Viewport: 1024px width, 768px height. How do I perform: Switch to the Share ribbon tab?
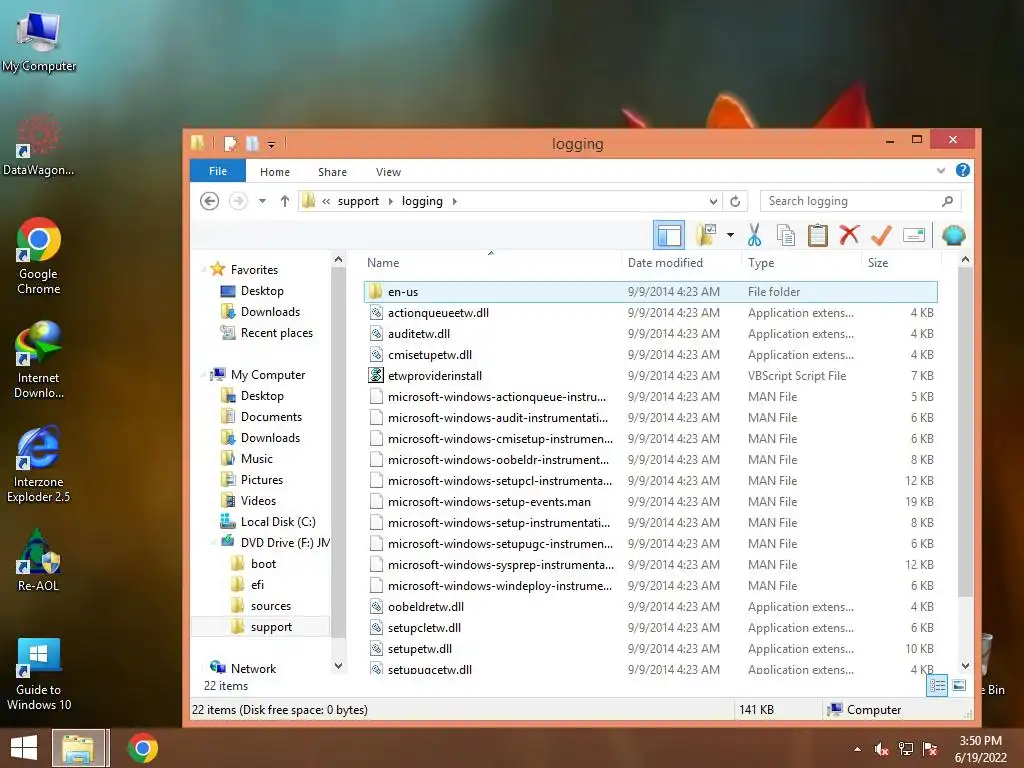(332, 172)
